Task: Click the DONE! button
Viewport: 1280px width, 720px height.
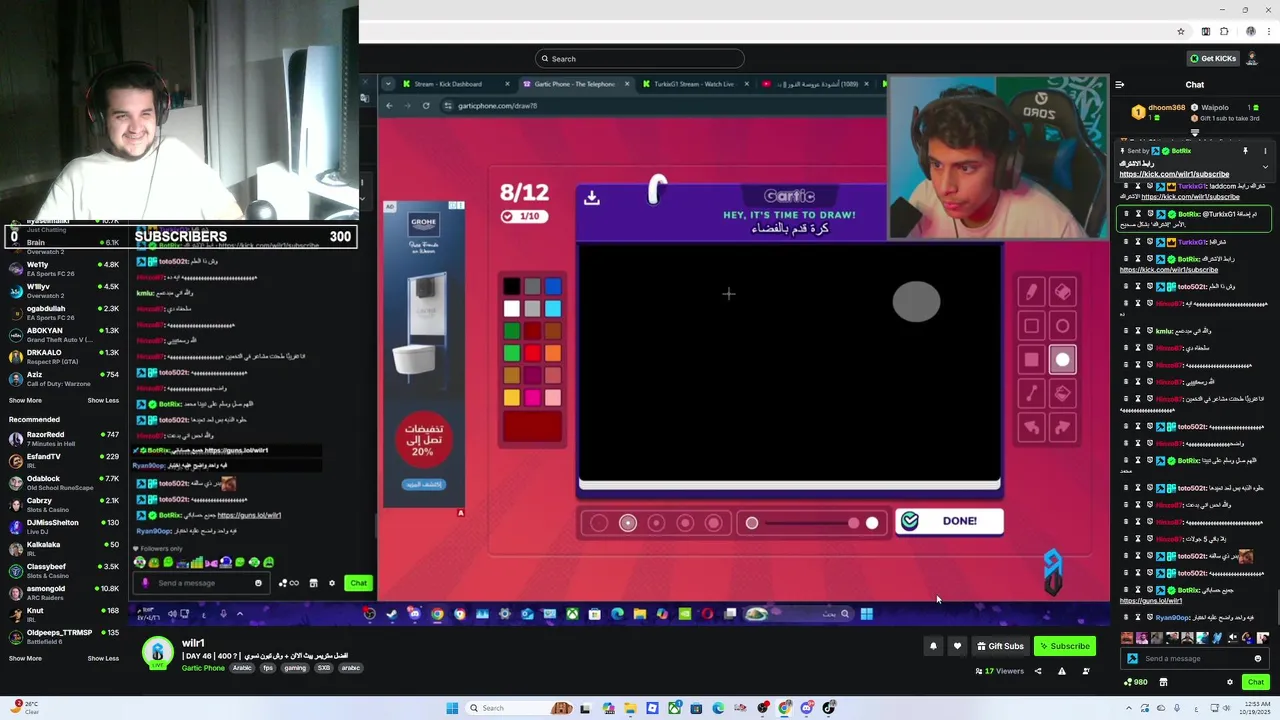Action: coord(949,521)
